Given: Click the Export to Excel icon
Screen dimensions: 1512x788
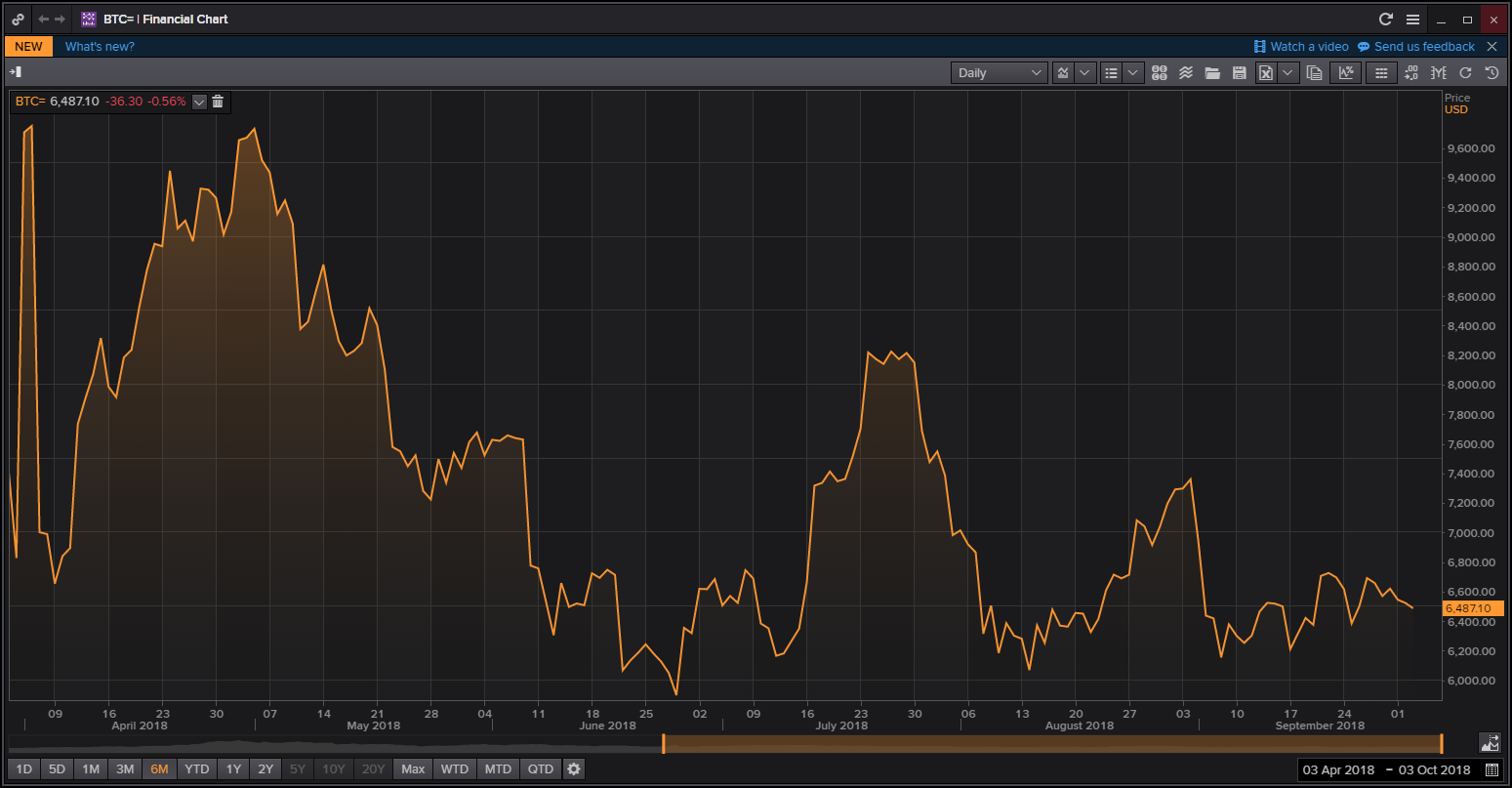Looking at the screenshot, I should 1266,73.
